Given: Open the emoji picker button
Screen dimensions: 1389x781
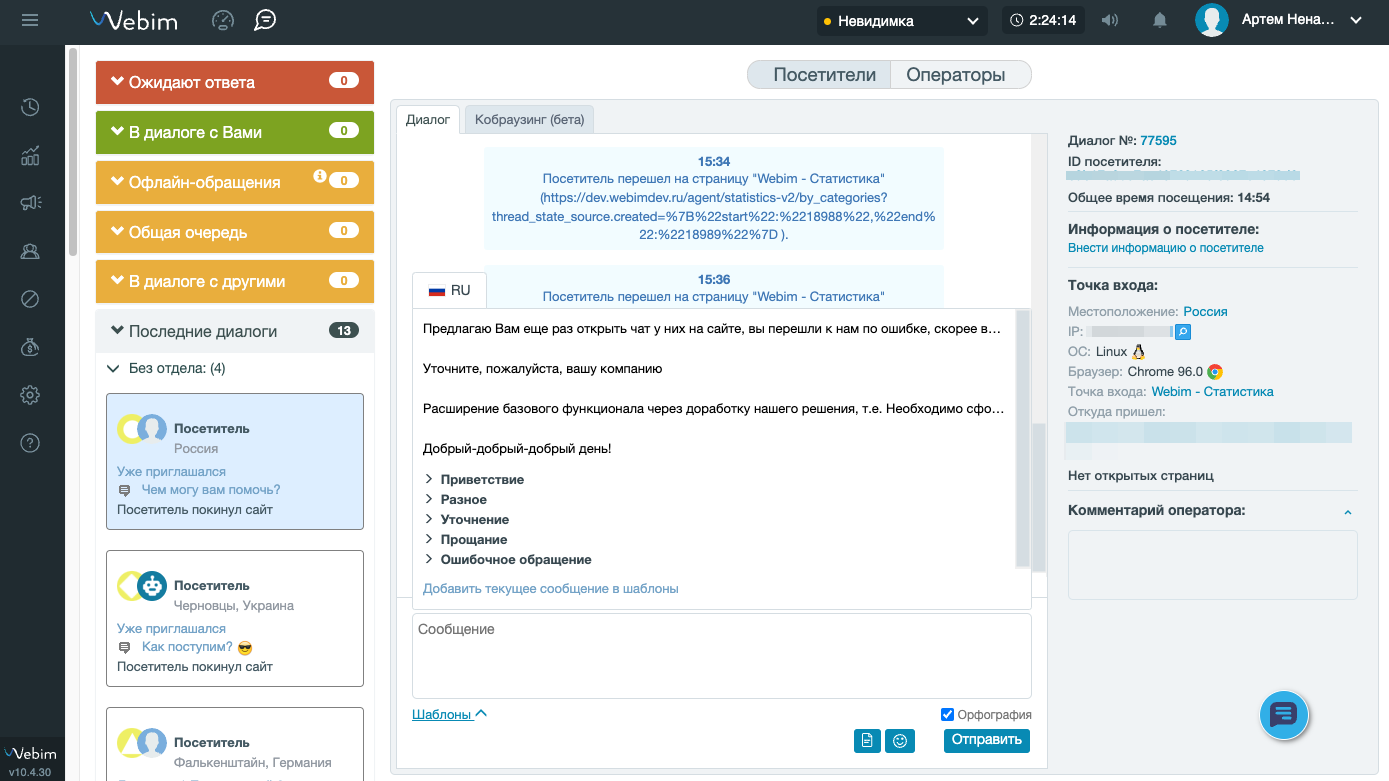Looking at the screenshot, I should point(900,741).
